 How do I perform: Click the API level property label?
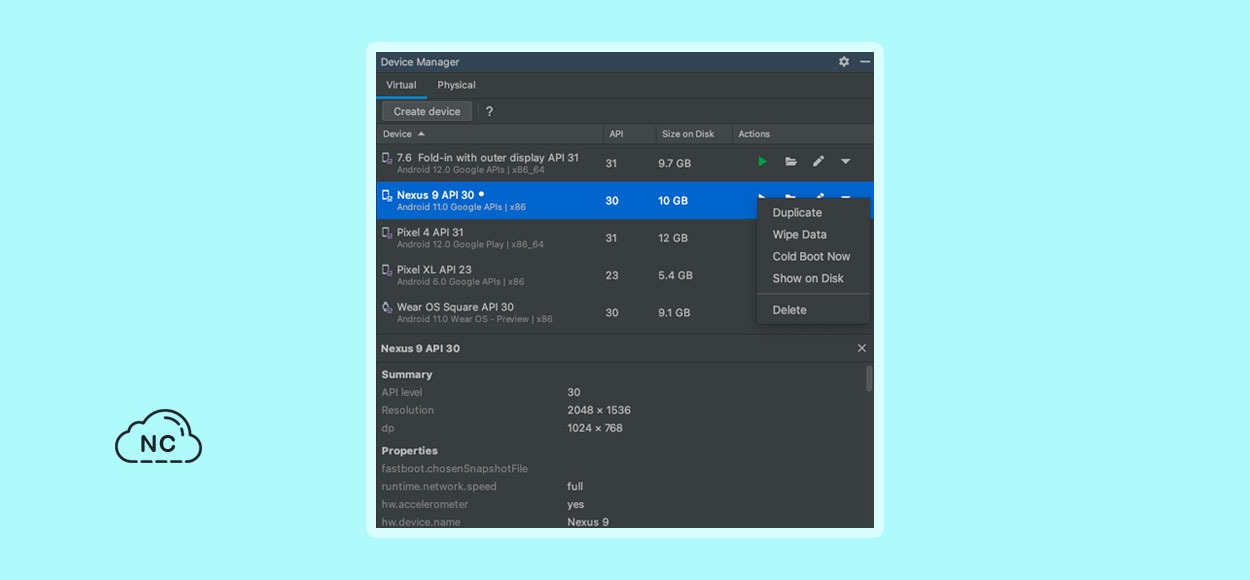(402, 392)
